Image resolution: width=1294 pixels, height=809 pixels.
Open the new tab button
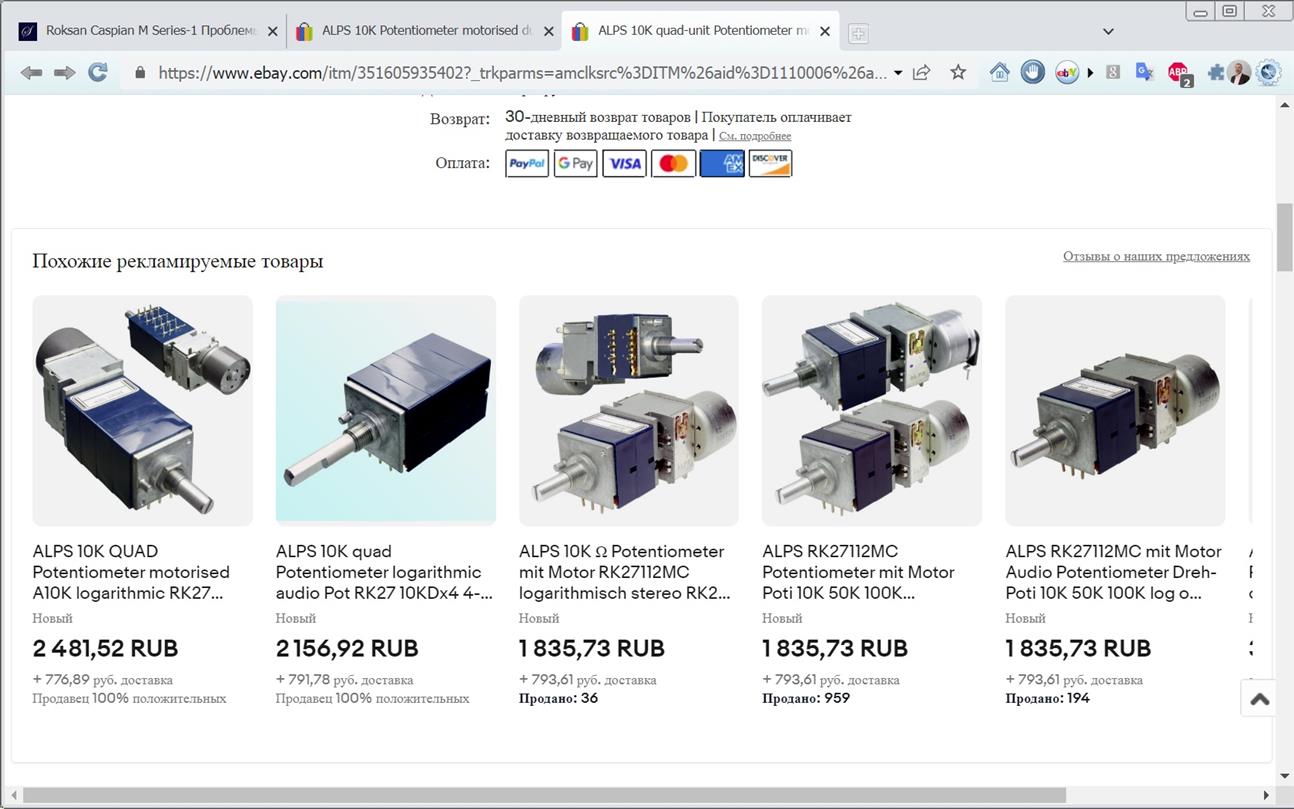(857, 33)
